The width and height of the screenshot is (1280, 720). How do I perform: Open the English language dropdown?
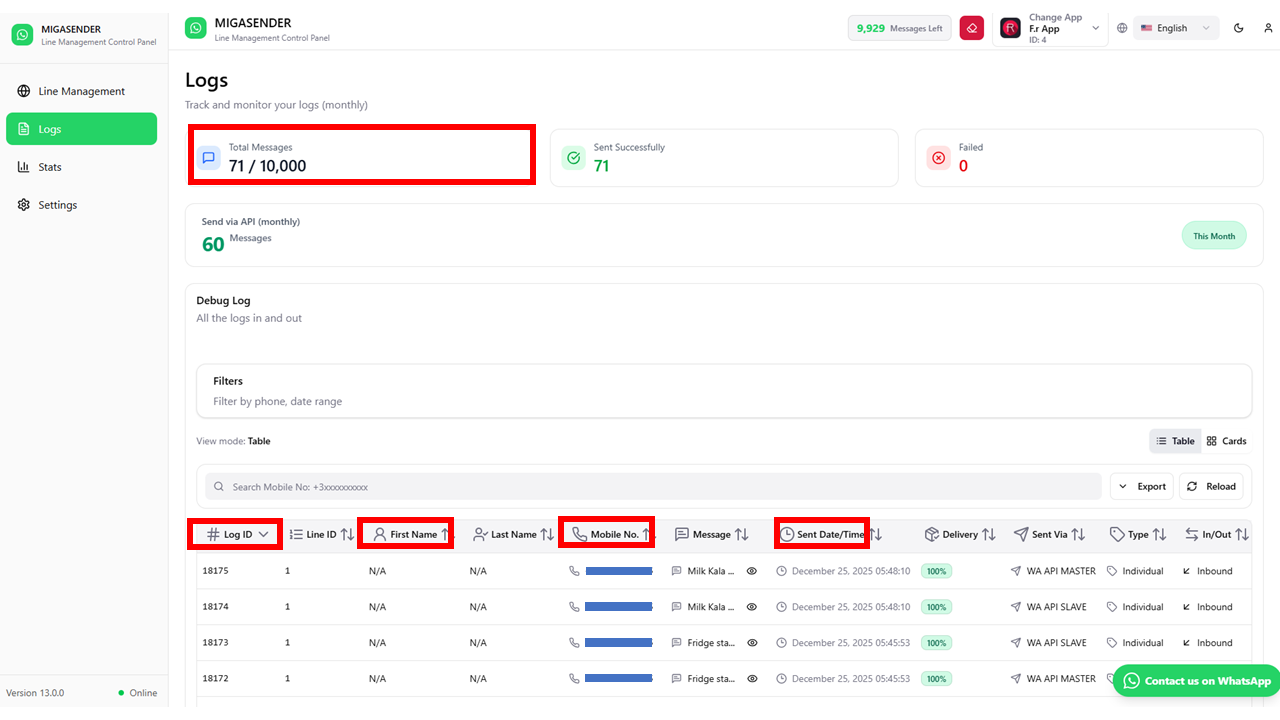point(1176,28)
